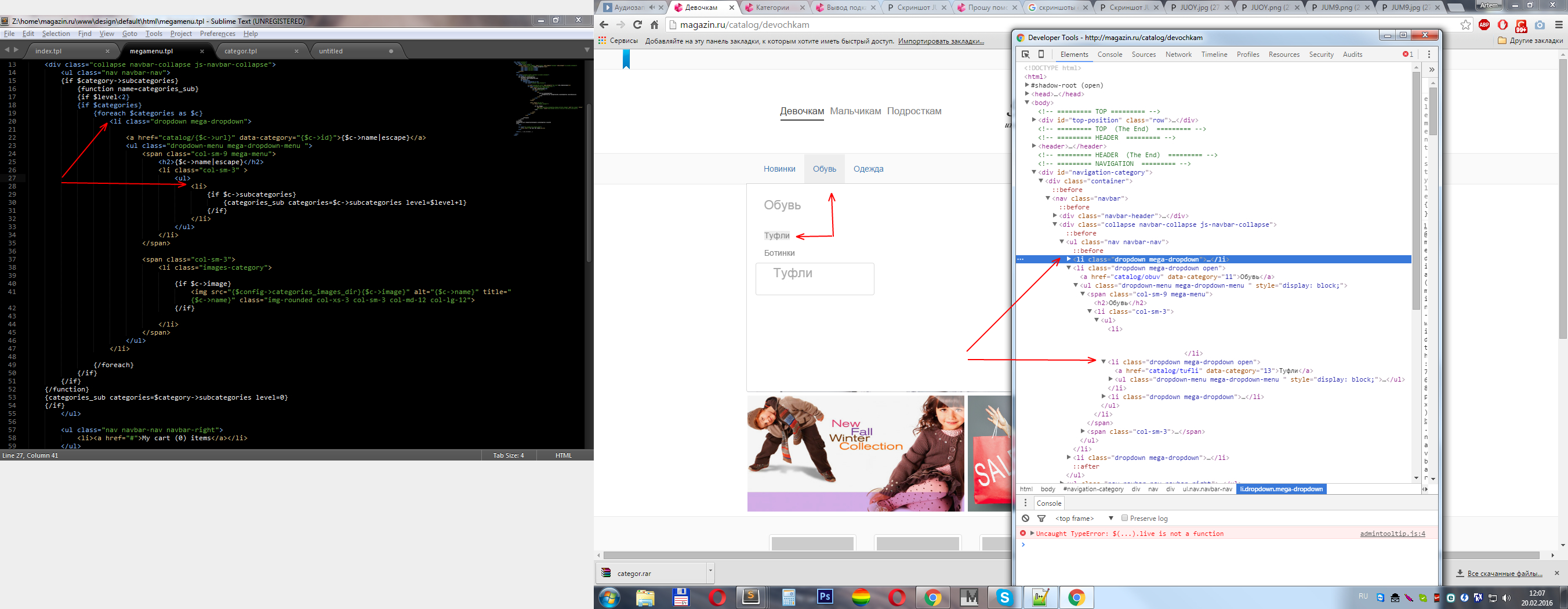Activate the DevTools inspect element tool
The width and height of the screenshot is (1568, 609).
[x=1026, y=54]
